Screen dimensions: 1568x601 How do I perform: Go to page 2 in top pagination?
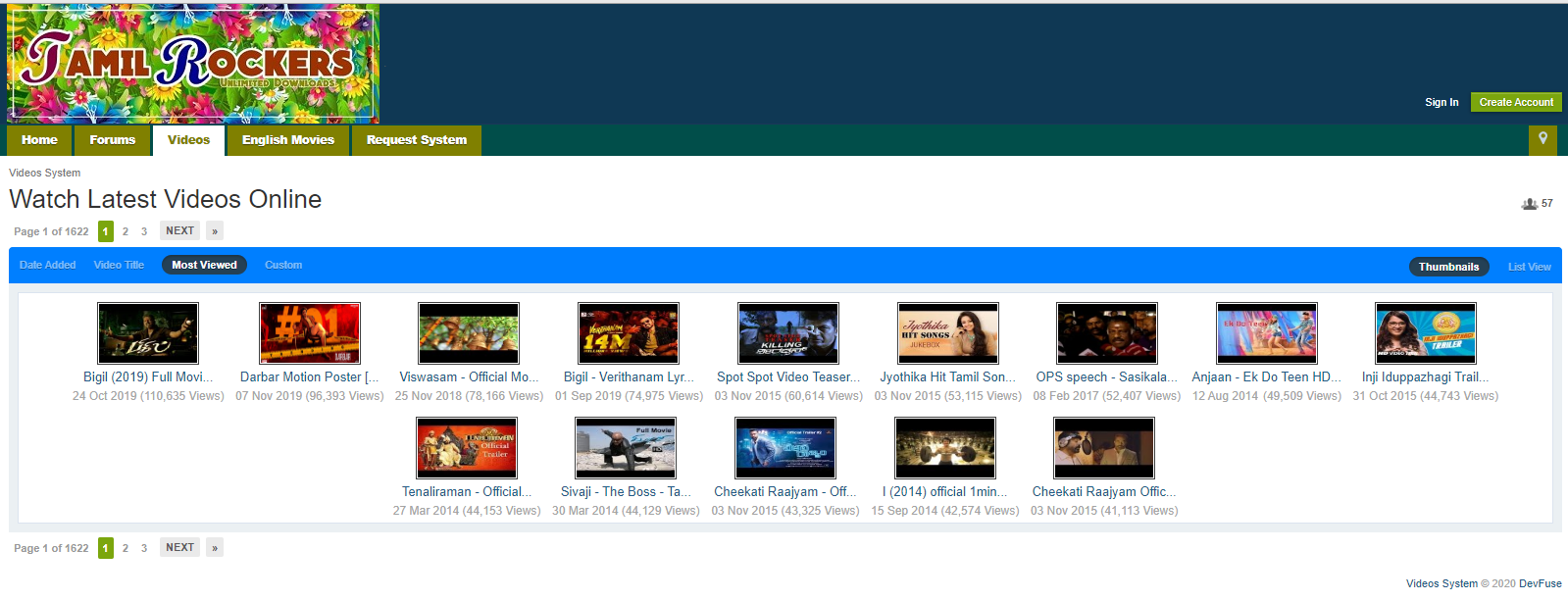pyautogui.click(x=126, y=231)
